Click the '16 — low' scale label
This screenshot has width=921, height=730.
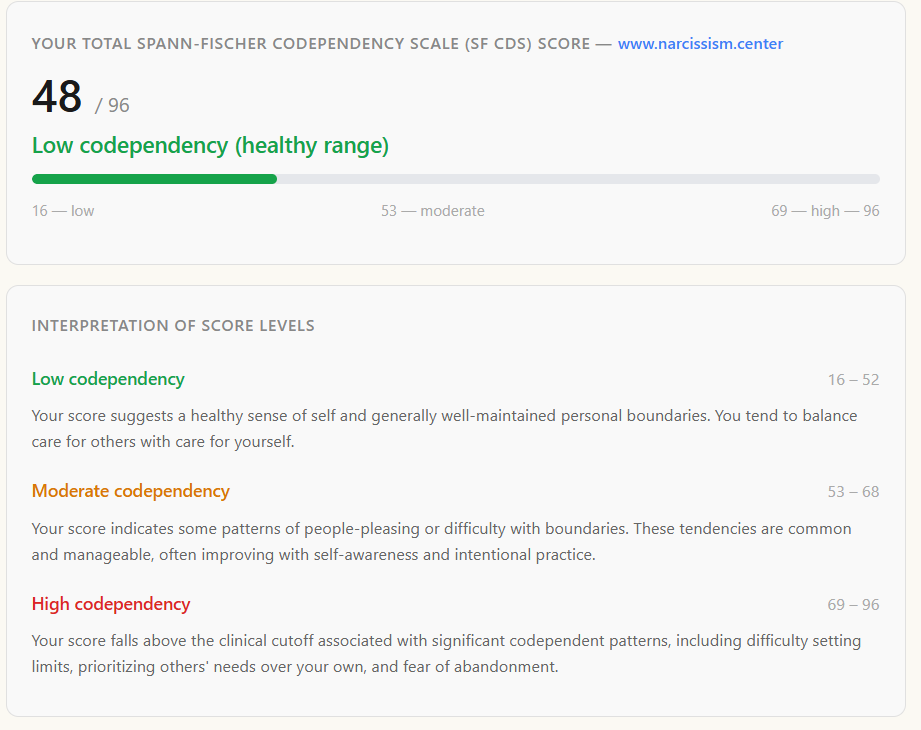[x=63, y=211]
